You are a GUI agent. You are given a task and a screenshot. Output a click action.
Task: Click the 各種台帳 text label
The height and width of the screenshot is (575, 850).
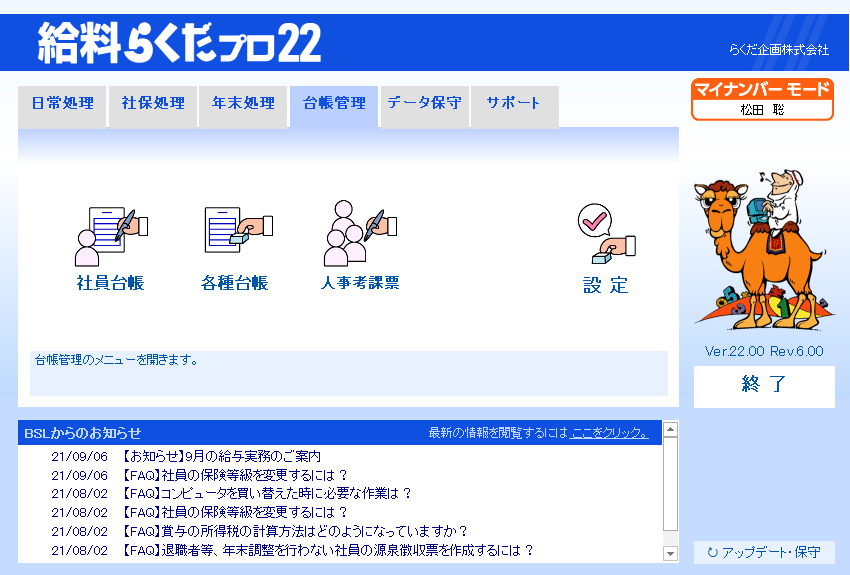[234, 283]
